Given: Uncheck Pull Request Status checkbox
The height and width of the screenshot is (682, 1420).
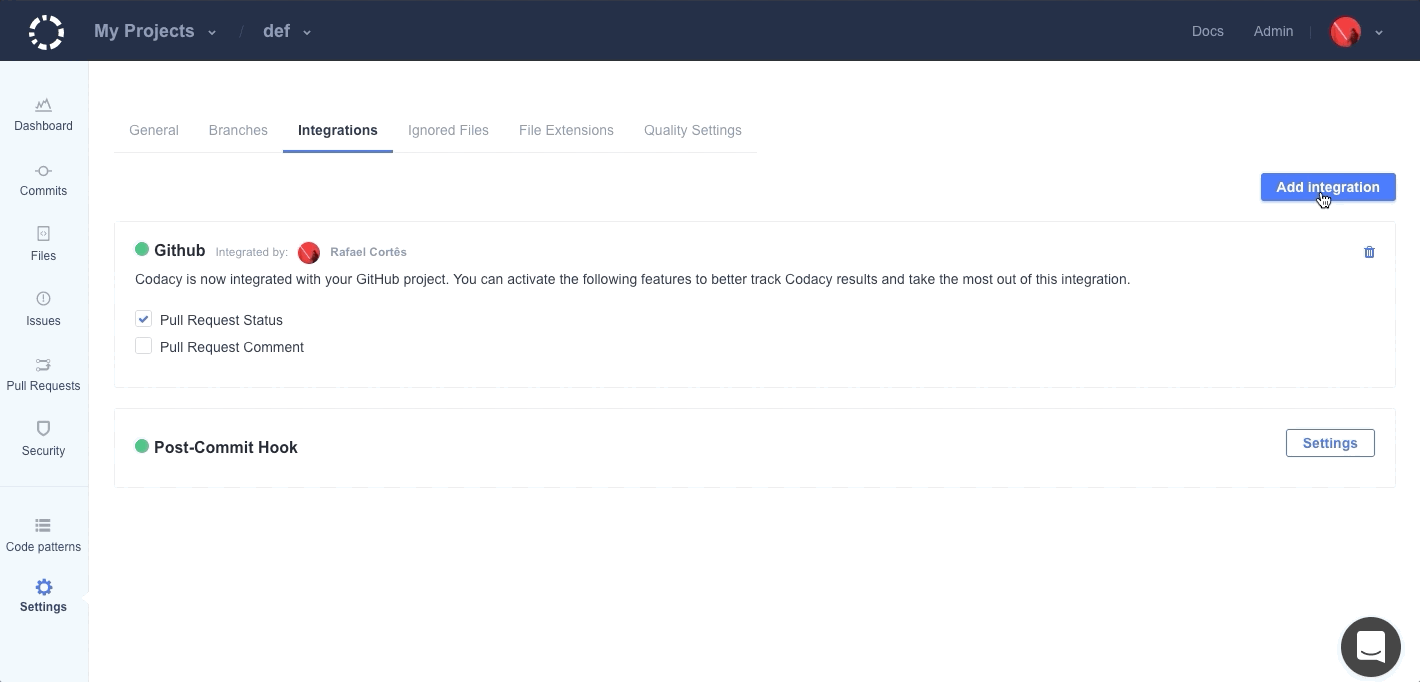Looking at the screenshot, I should point(144,319).
